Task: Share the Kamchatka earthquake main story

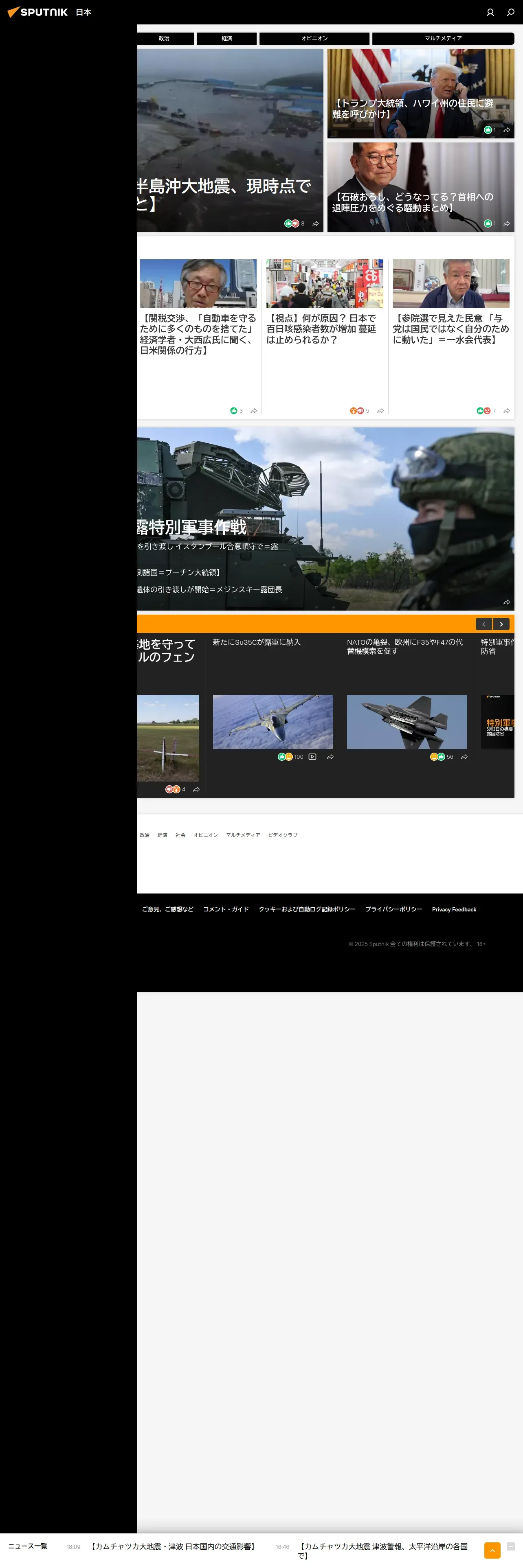Action: pos(316,223)
